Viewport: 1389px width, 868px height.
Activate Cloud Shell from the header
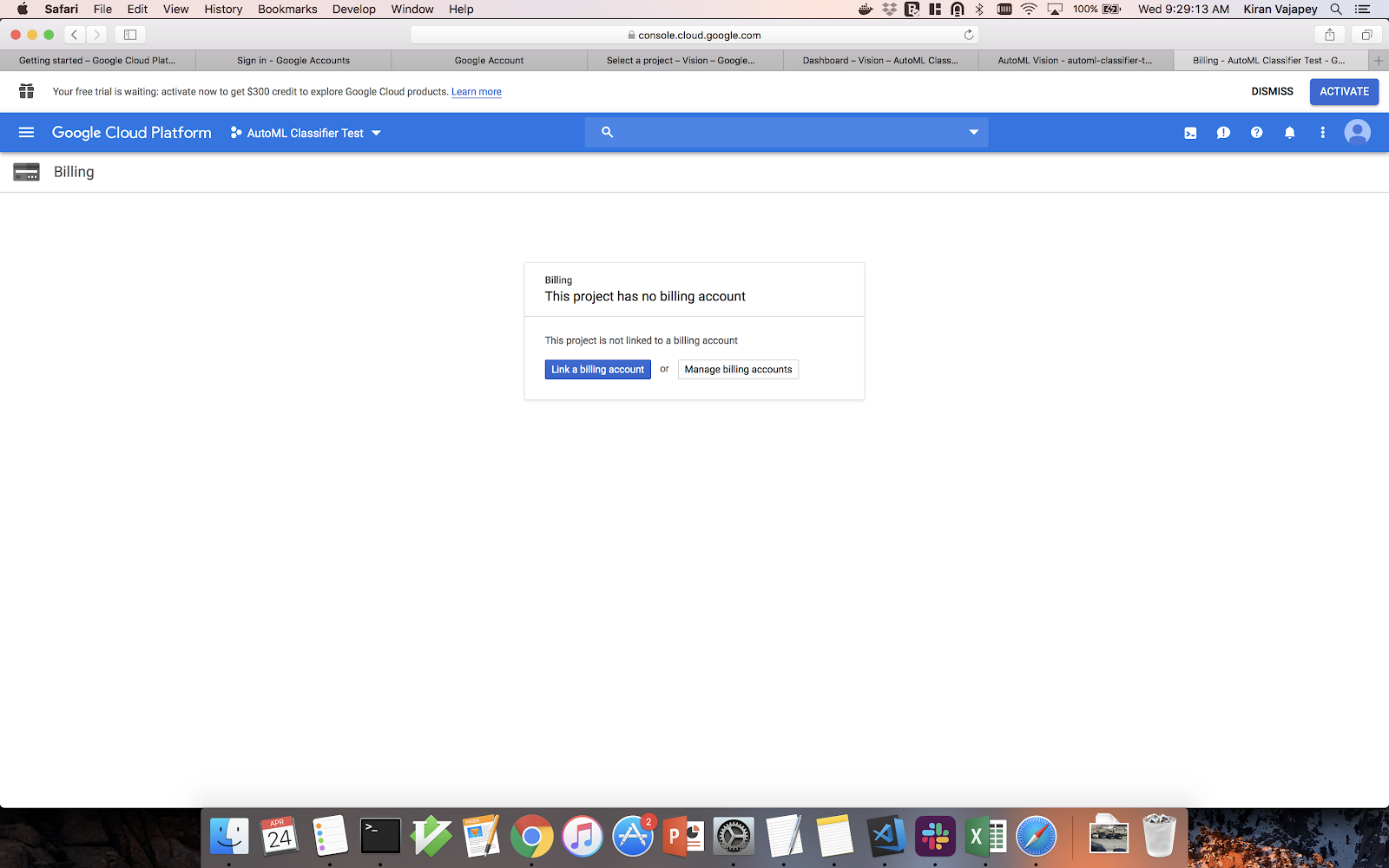[x=1190, y=133]
